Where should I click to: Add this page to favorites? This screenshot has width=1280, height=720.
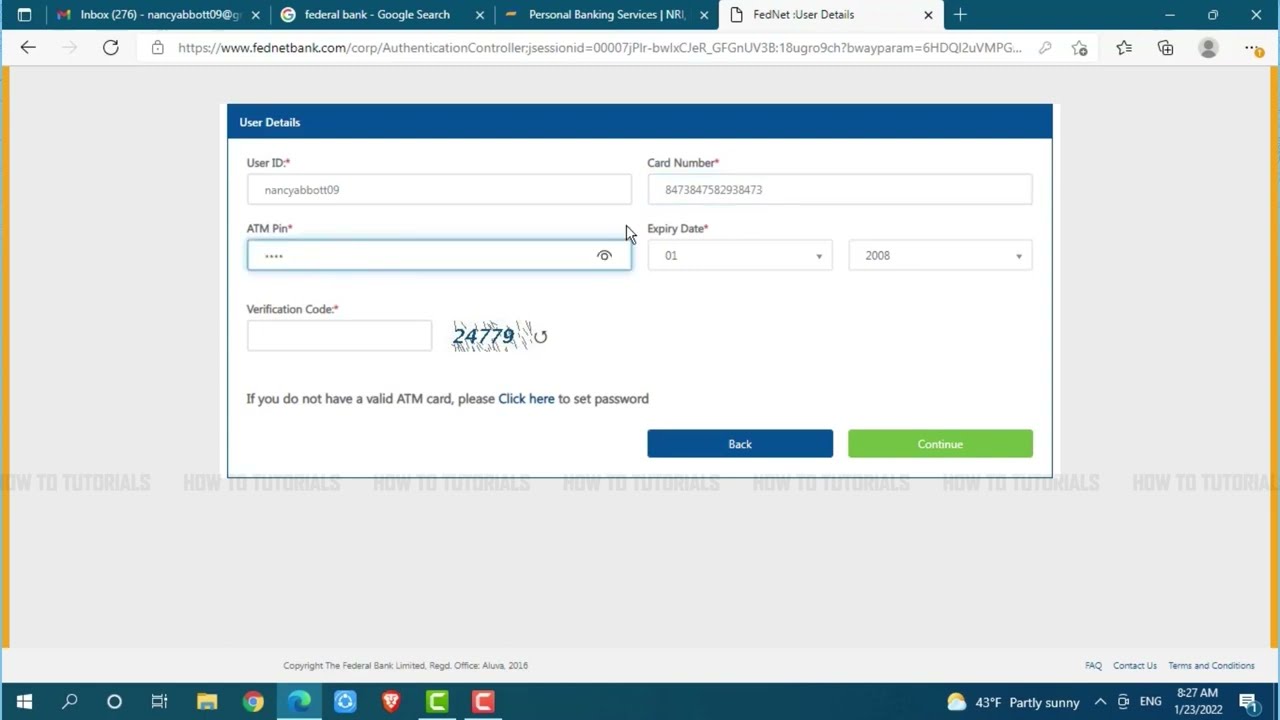[1079, 48]
